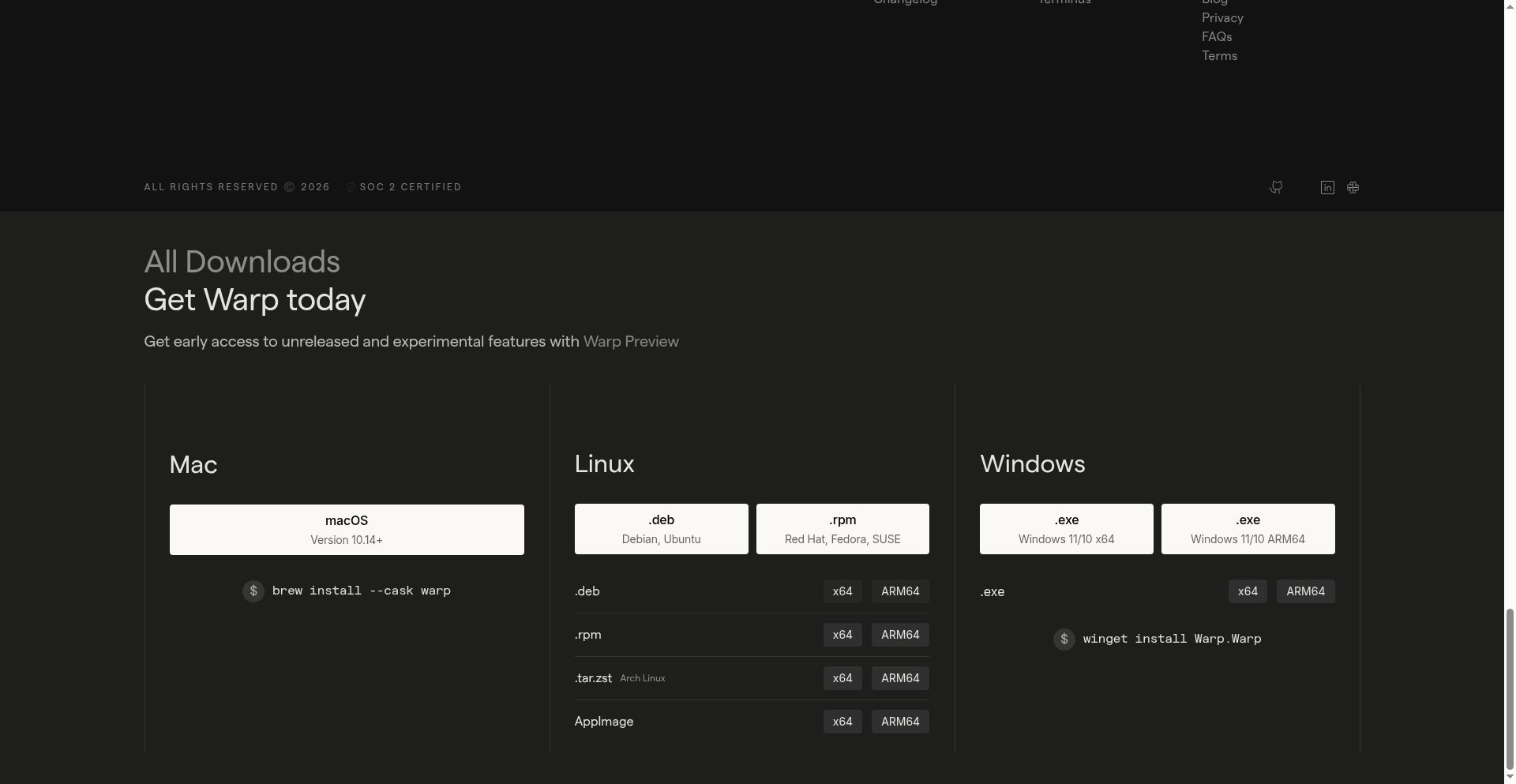This screenshot has width=1516, height=784.
Task: Open the Privacy footer link
Action: tap(1222, 18)
